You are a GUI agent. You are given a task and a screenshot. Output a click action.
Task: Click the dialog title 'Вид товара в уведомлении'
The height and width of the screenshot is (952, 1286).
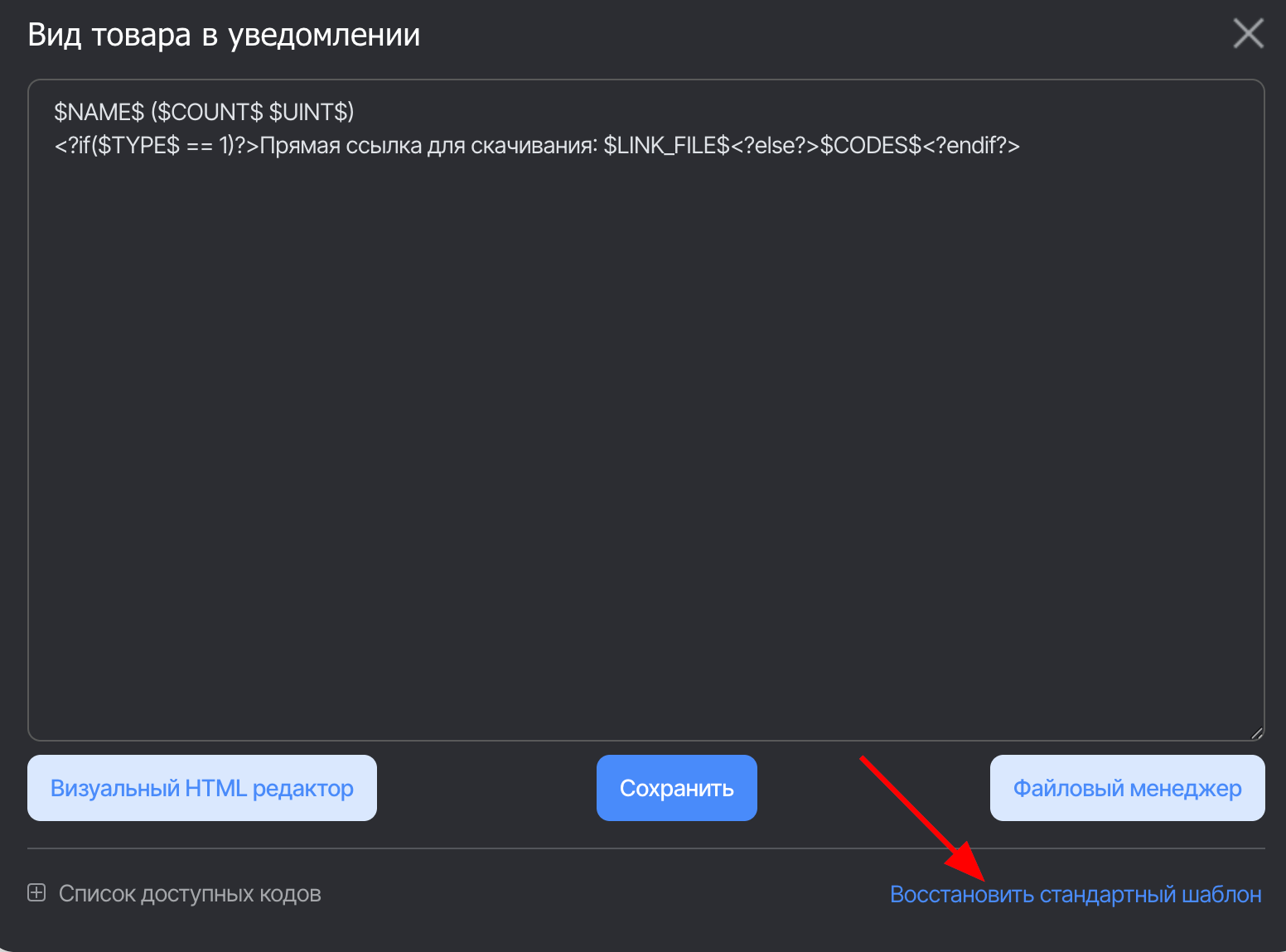click(x=224, y=36)
